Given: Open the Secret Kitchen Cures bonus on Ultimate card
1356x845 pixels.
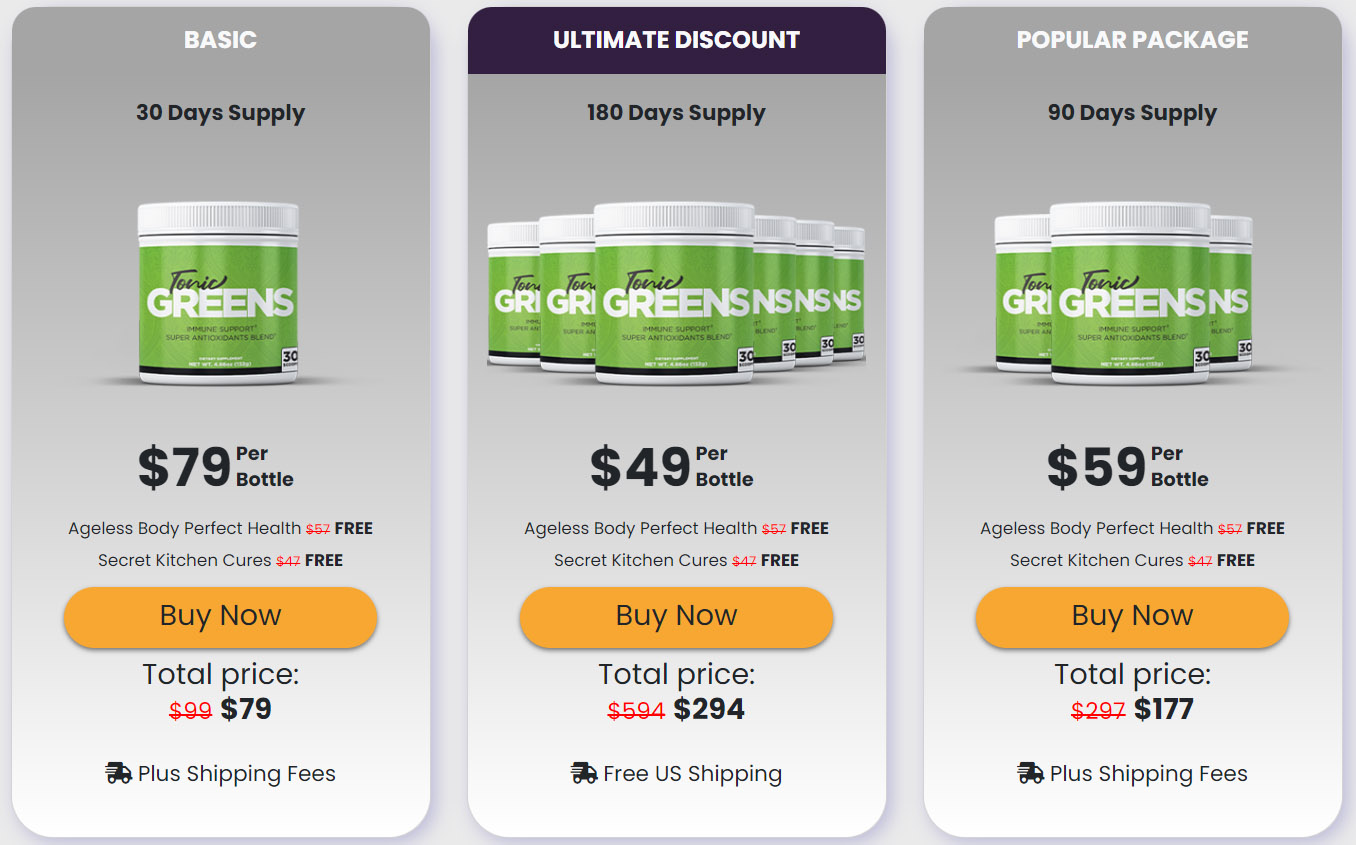Looking at the screenshot, I should click(x=676, y=560).
